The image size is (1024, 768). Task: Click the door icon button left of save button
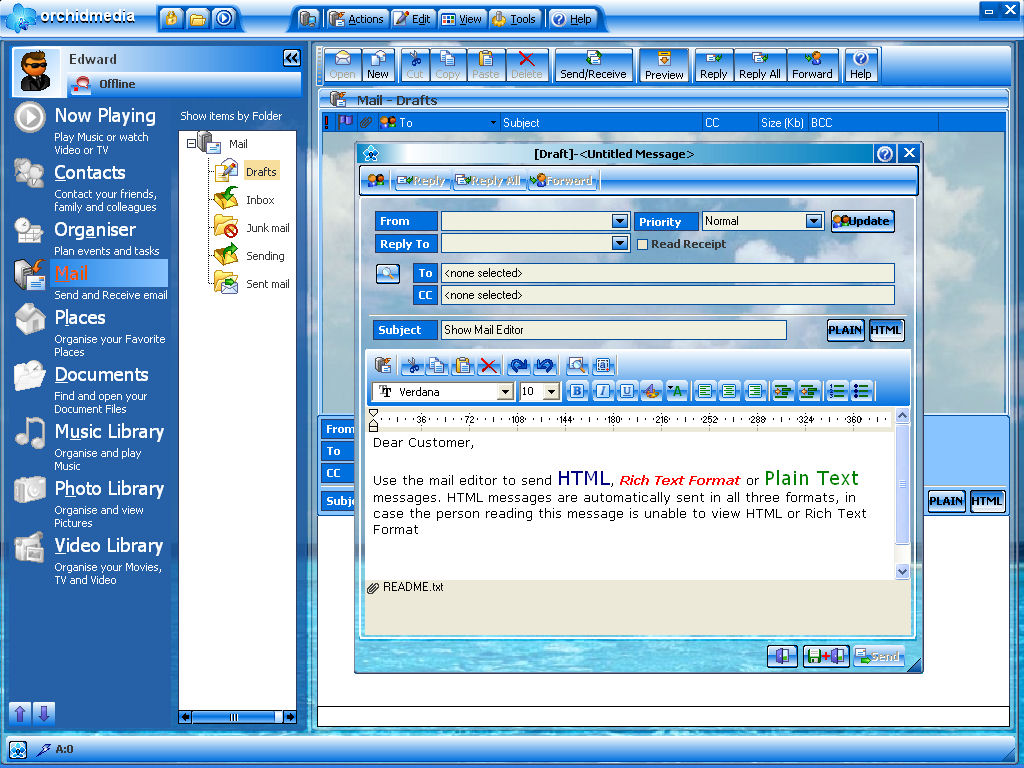(782, 656)
